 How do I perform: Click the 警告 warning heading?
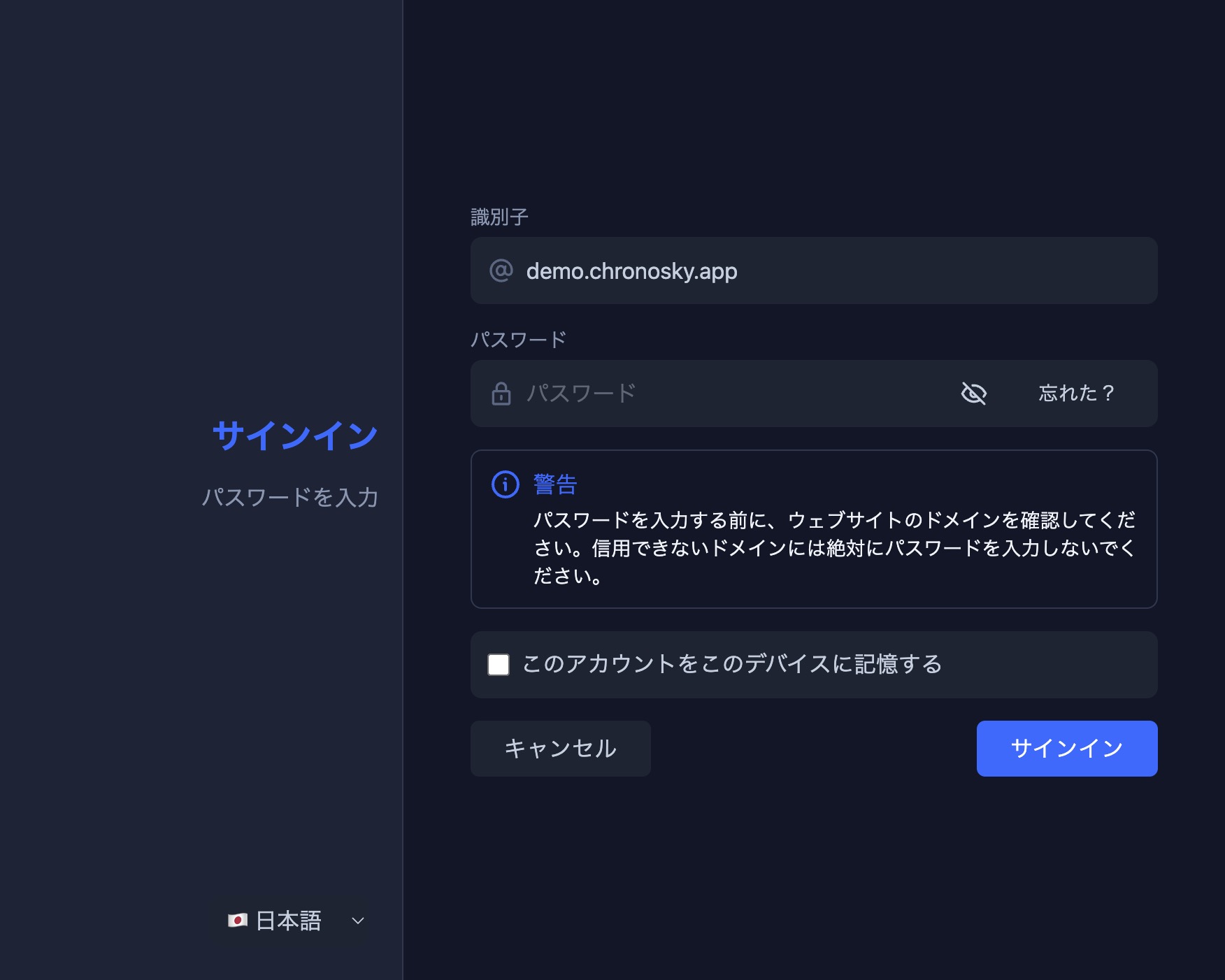pos(555,484)
